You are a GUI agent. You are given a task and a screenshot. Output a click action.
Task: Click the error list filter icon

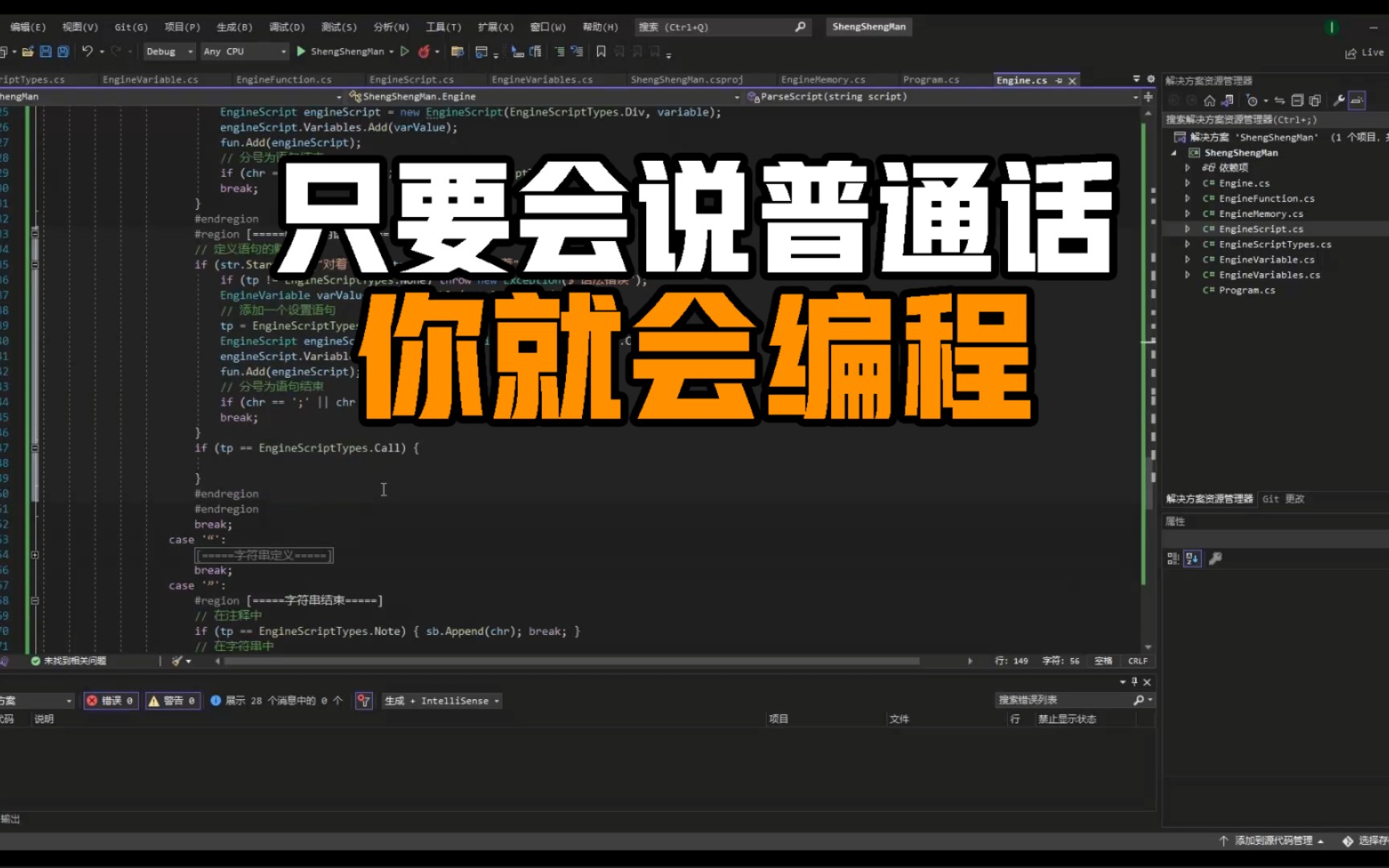click(363, 701)
